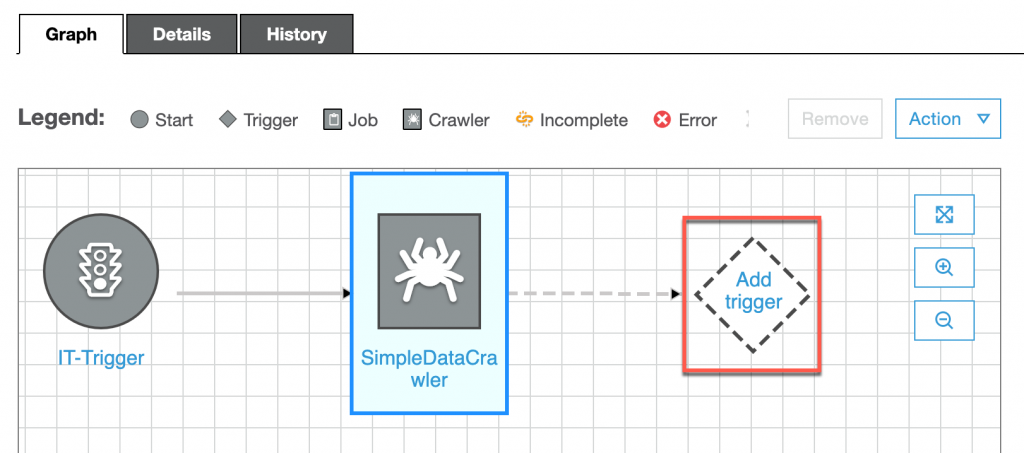
Task: Click the SimpleDataCrawler label text
Action: [x=429, y=369]
